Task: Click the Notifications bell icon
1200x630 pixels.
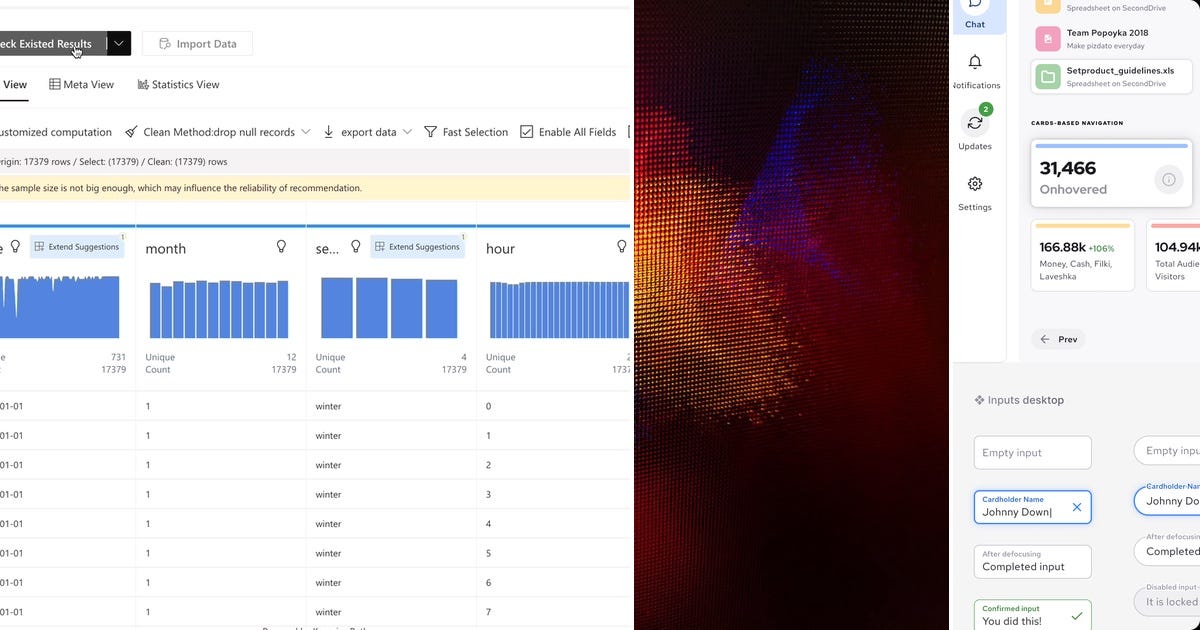Action: click(x=974, y=62)
